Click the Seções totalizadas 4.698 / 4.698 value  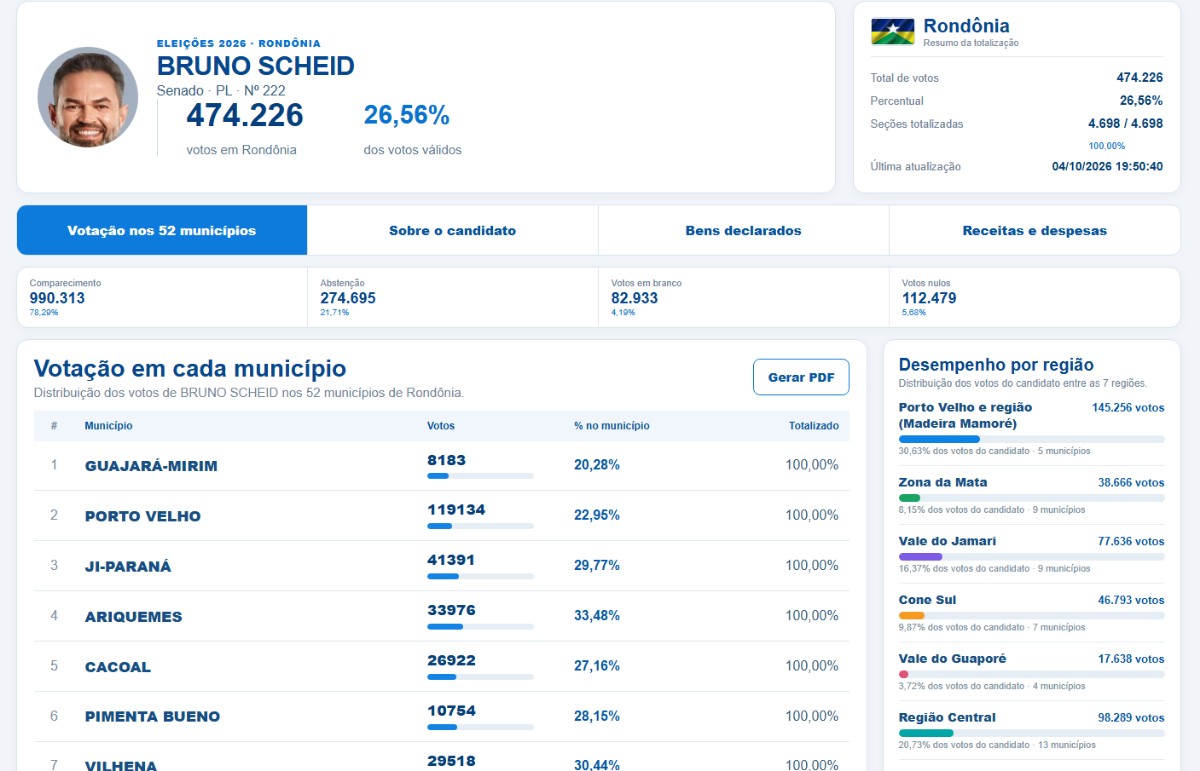(1125, 124)
